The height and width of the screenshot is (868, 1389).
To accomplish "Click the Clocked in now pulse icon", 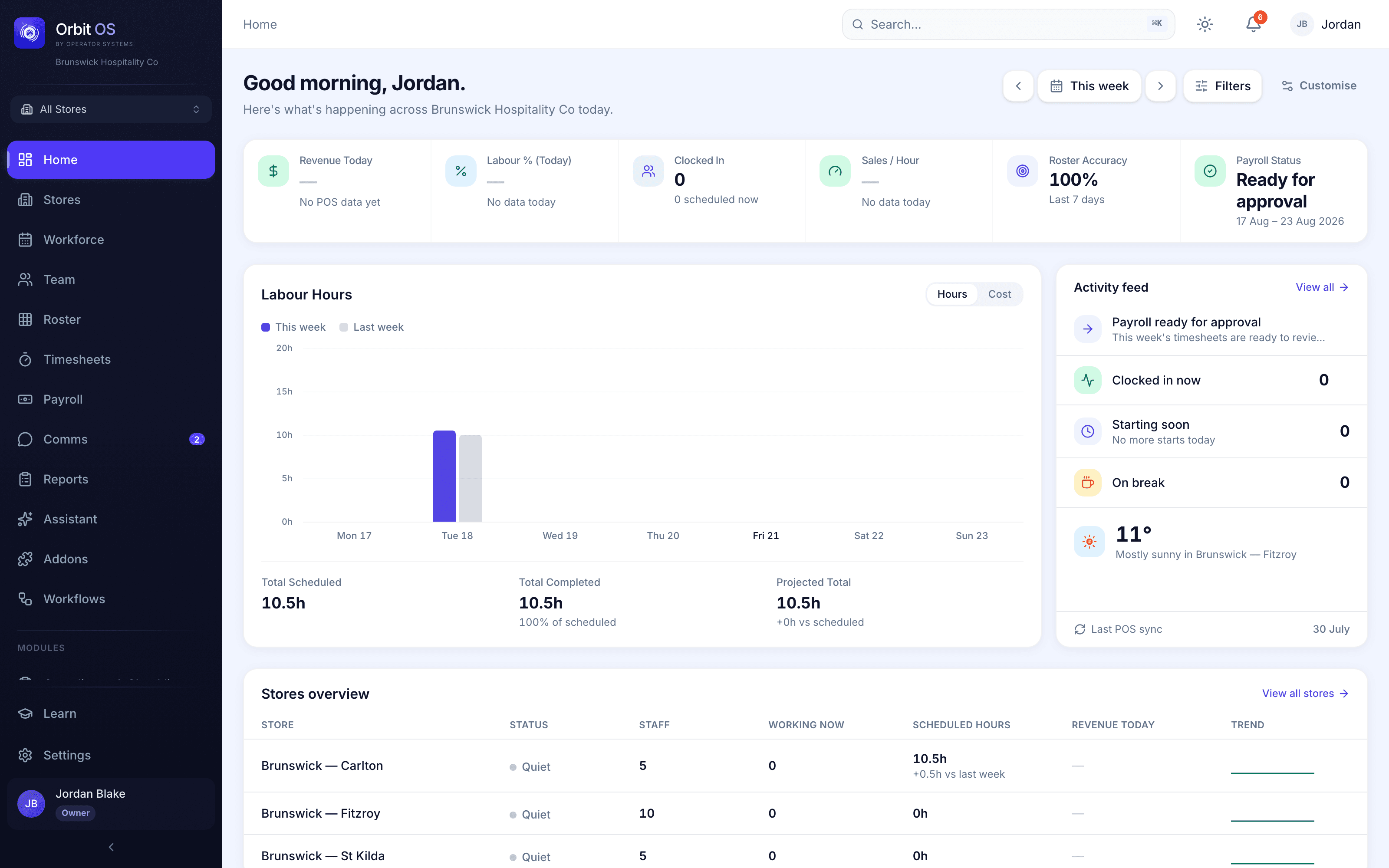I will coord(1088,380).
